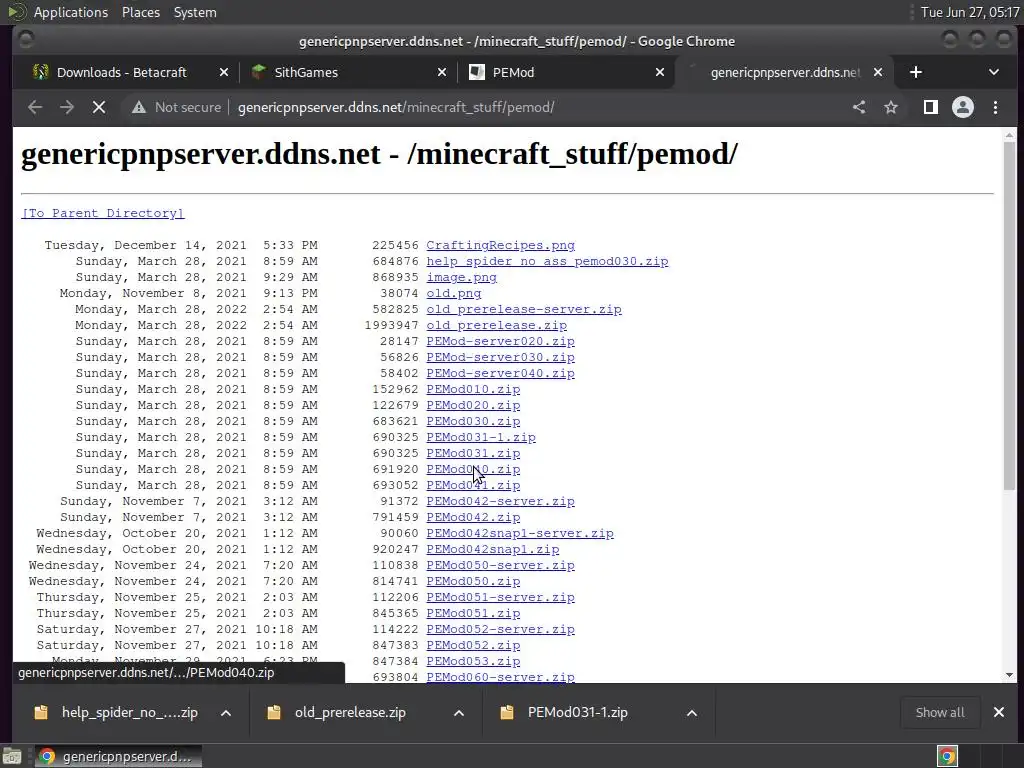Download PEMod052.zip
The height and width of the screenshot is (768, 1024).
tap(473, 645)
